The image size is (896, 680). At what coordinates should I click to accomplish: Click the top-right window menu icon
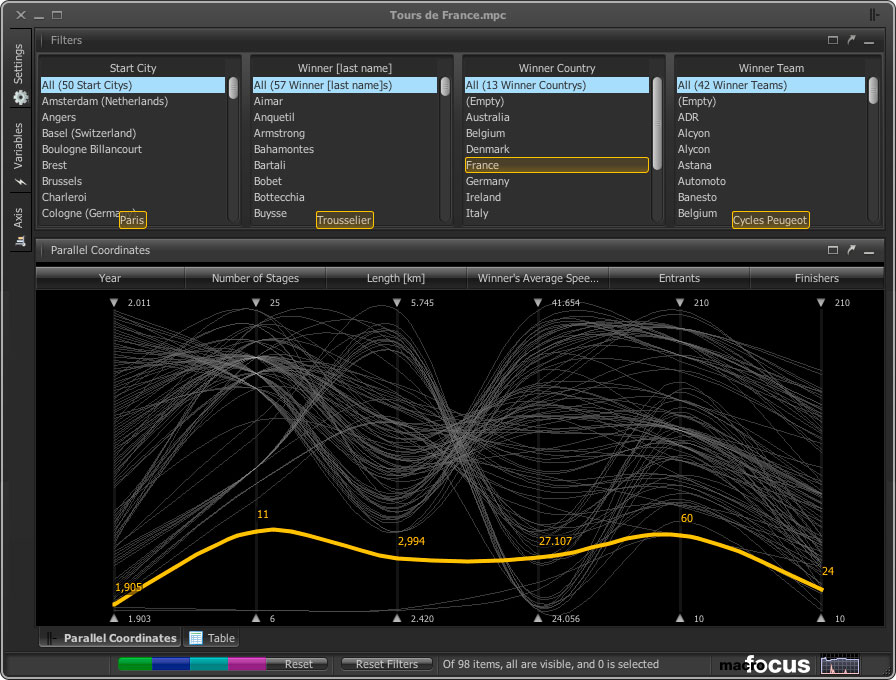click(x=875, y=15)
